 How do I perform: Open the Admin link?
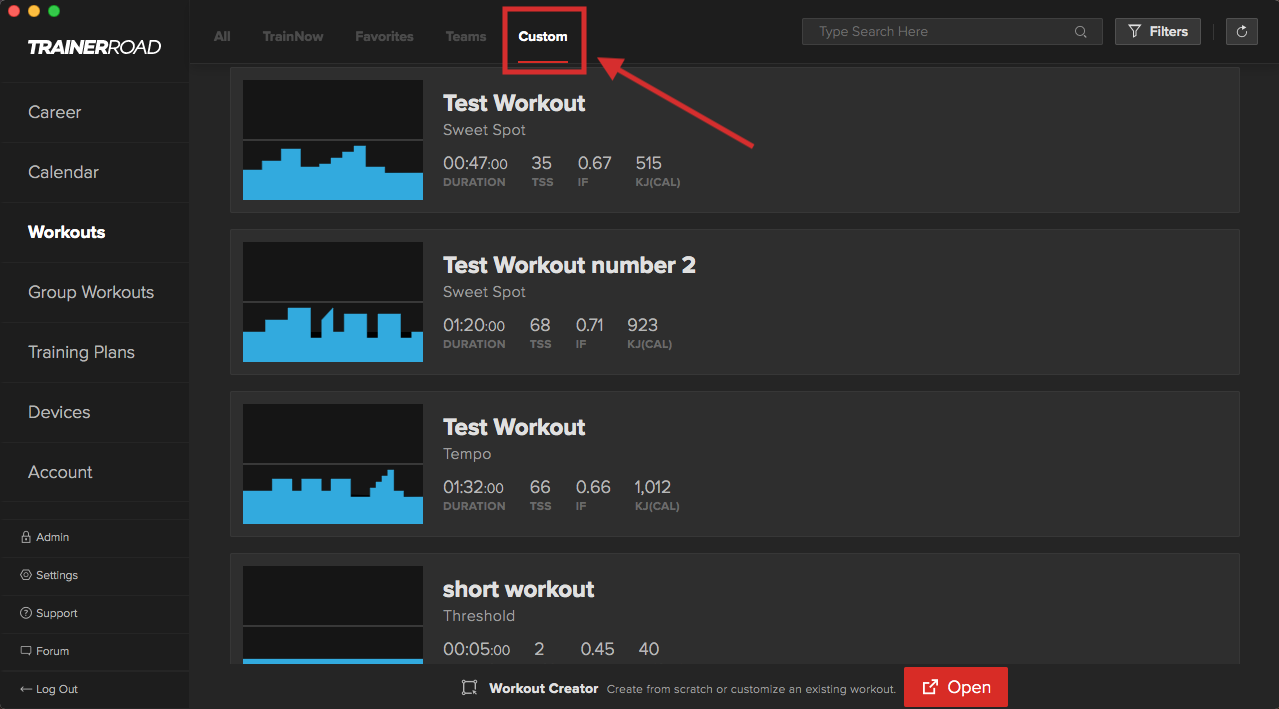point(53,537)
